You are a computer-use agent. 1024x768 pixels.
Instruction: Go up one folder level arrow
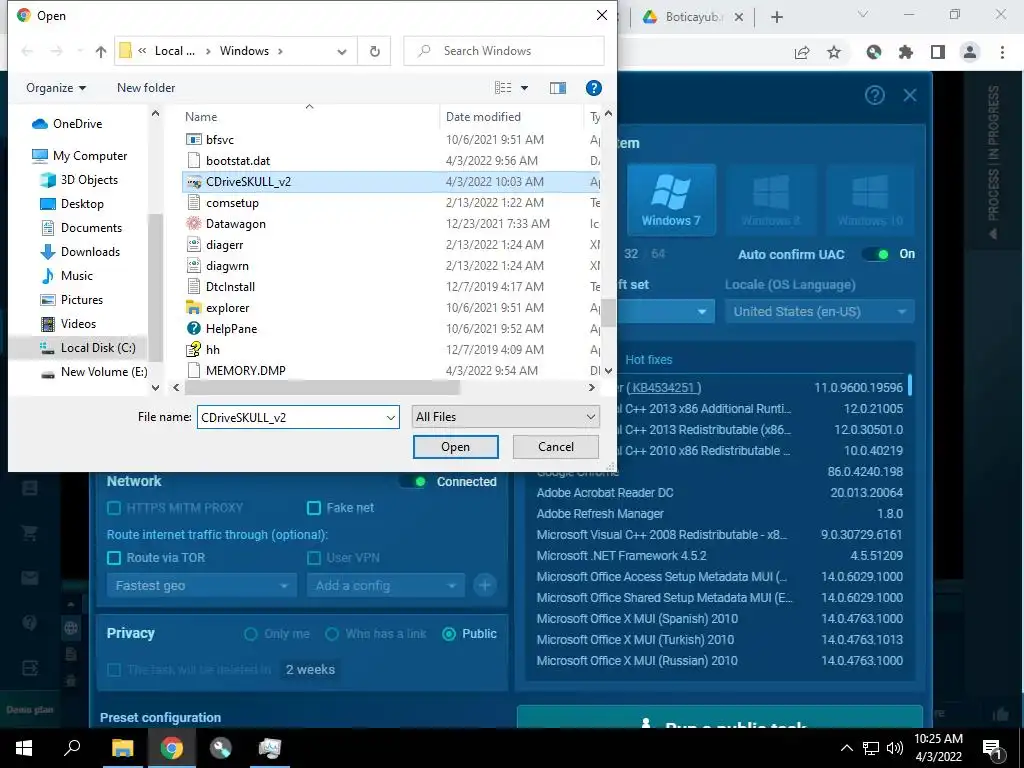coord(101,51)
